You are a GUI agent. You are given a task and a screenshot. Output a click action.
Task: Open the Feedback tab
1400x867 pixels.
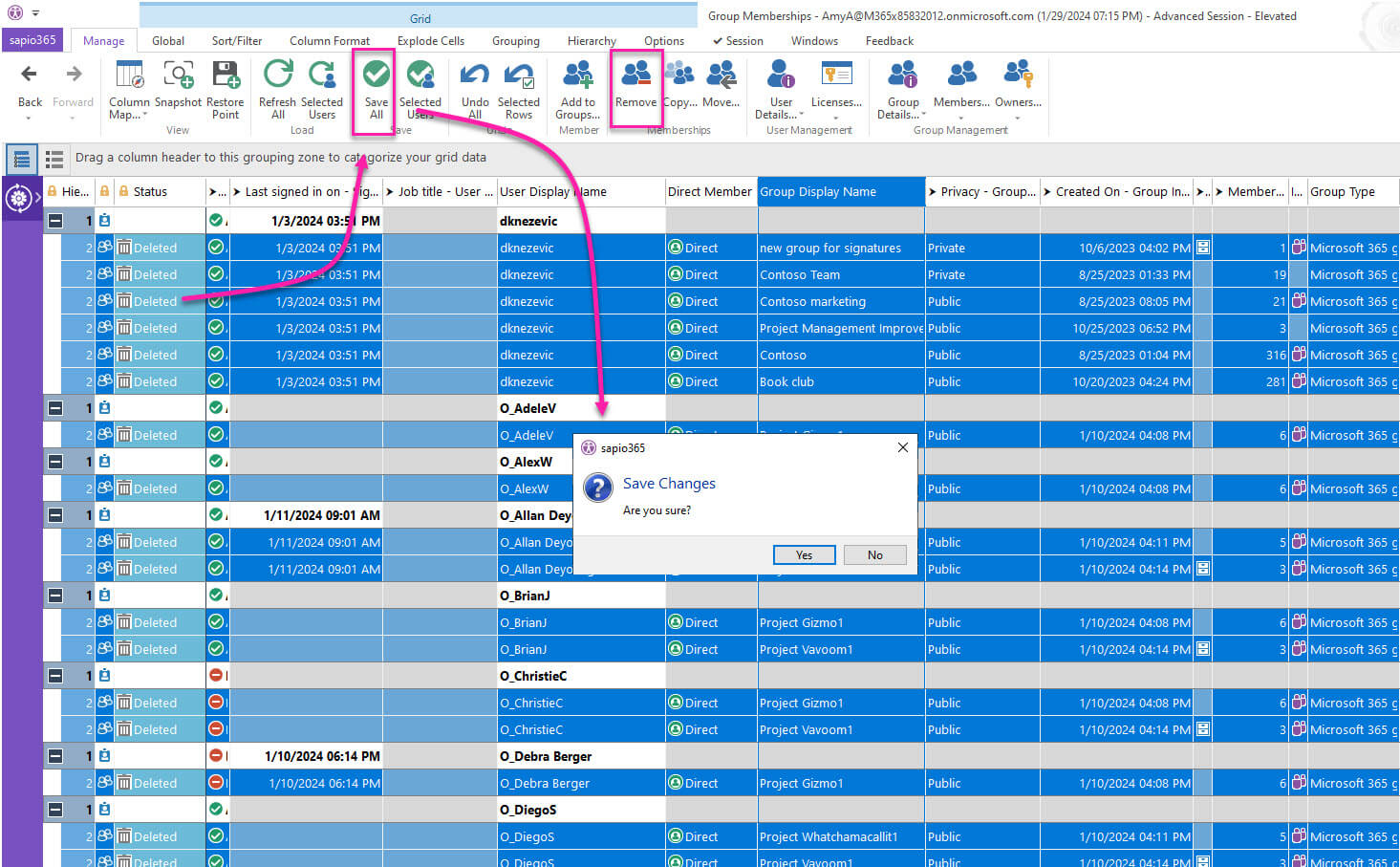pos(890,41)
